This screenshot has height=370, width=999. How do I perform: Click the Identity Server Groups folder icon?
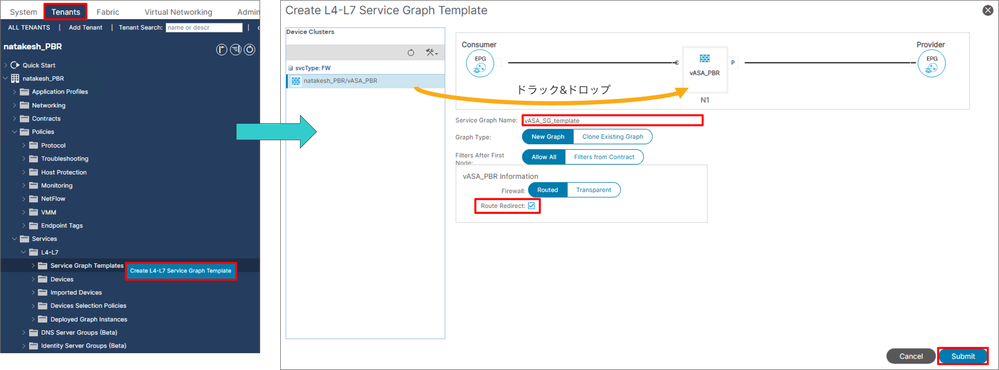coord(34,346)
